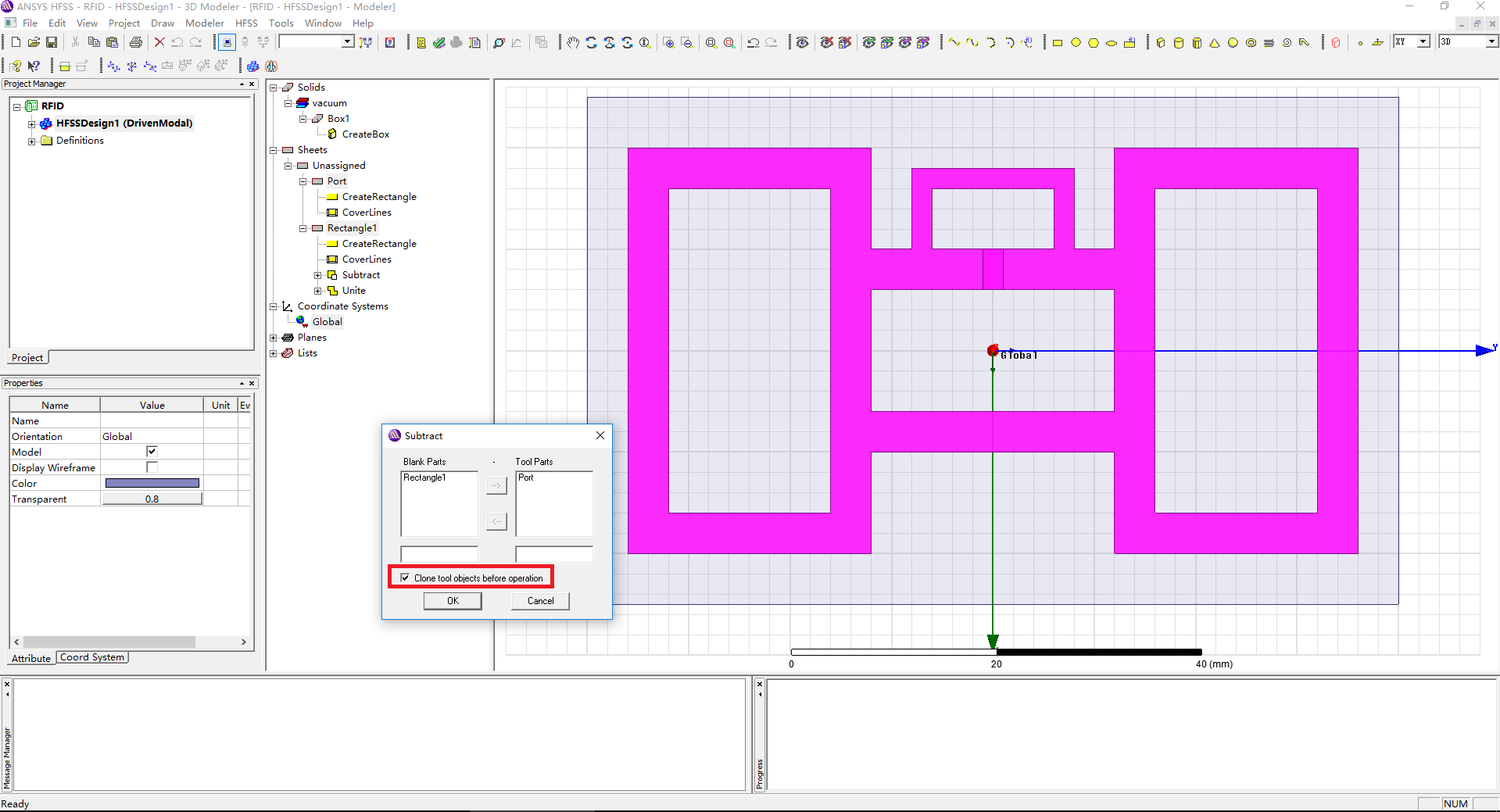Expand the Subtract node in the tree

pos(318,275)
